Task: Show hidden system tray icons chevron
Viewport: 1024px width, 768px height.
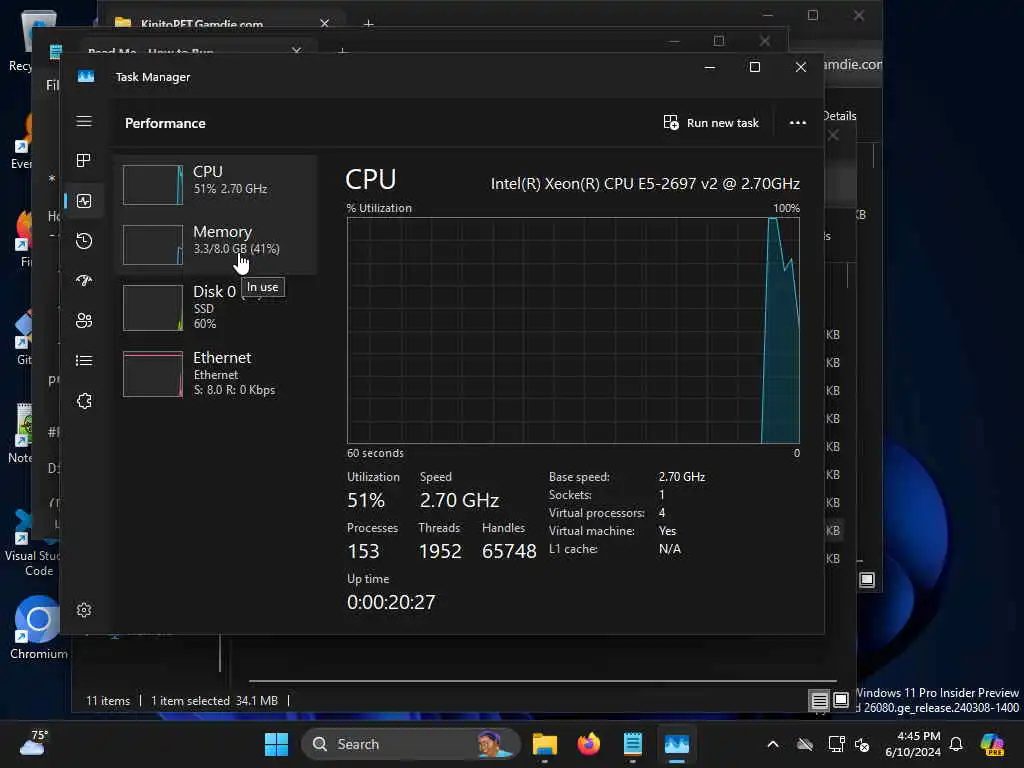Action: 773,744
